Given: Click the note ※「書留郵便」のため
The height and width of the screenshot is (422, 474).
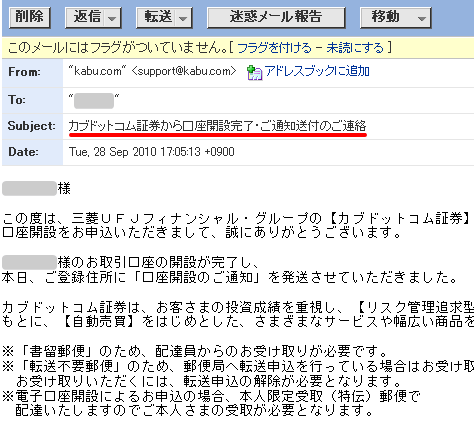Looking at the screenshot, I should 195,351.
